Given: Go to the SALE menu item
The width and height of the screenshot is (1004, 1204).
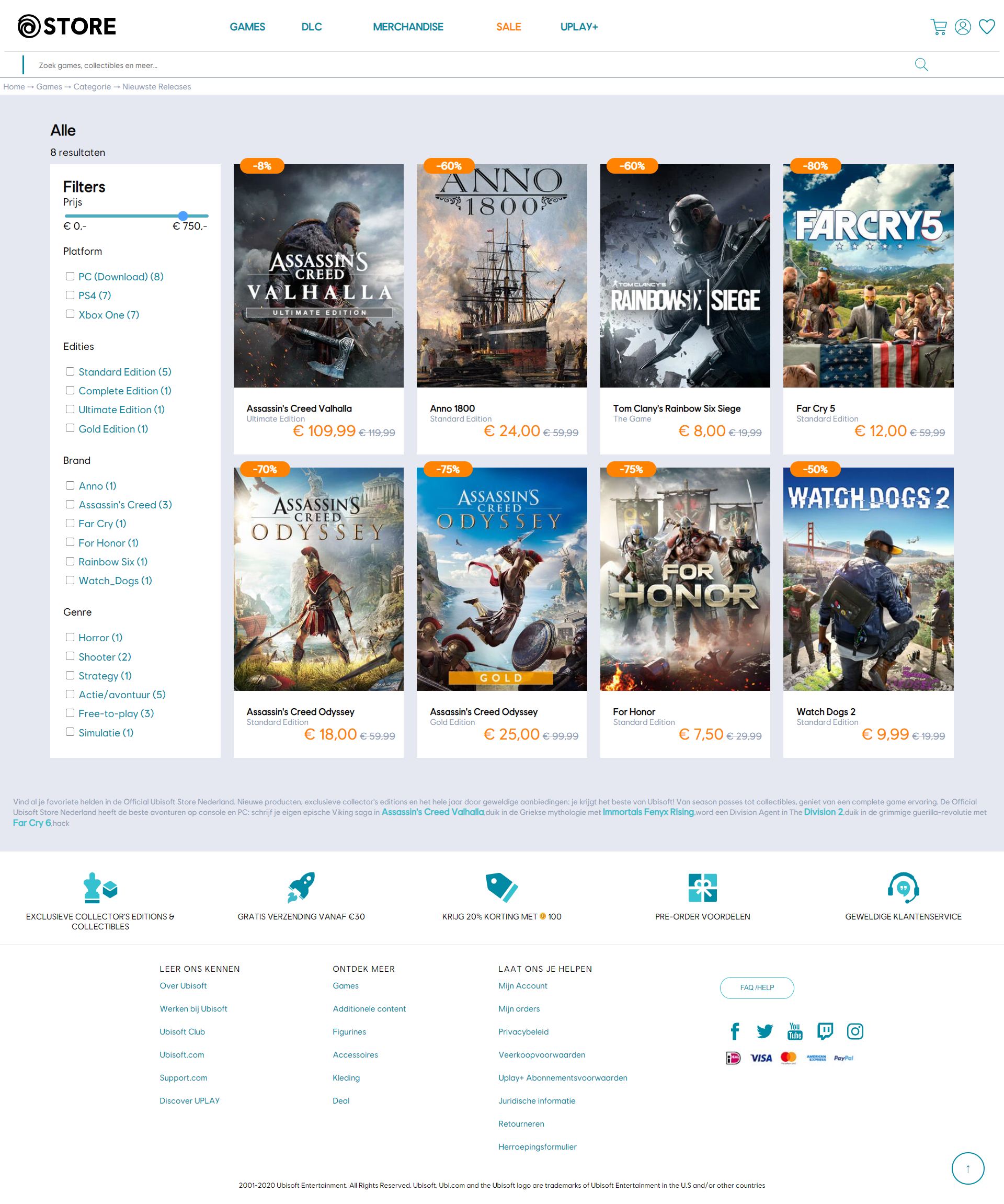Looking at the screenshot, I should pyautogui.click(x=508, y=27).
